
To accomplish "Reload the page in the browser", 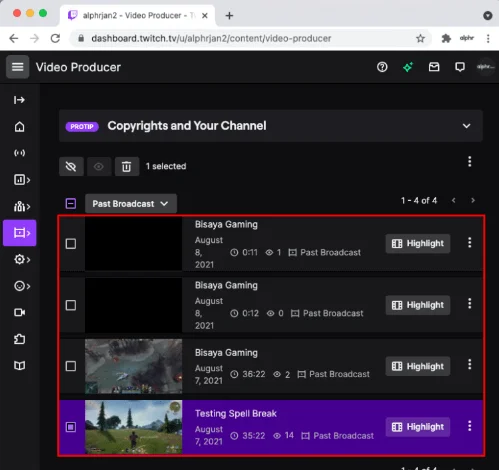I will point(55,38).
